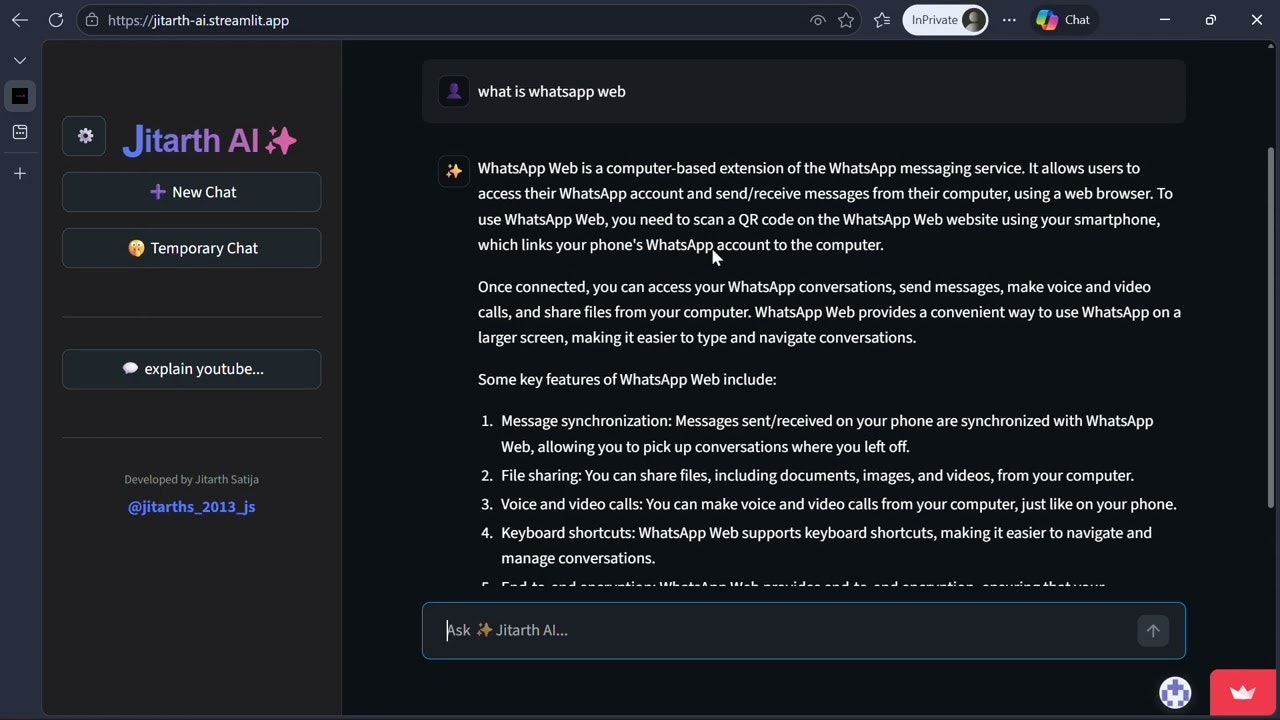Click the browser refresh icon

56,20
